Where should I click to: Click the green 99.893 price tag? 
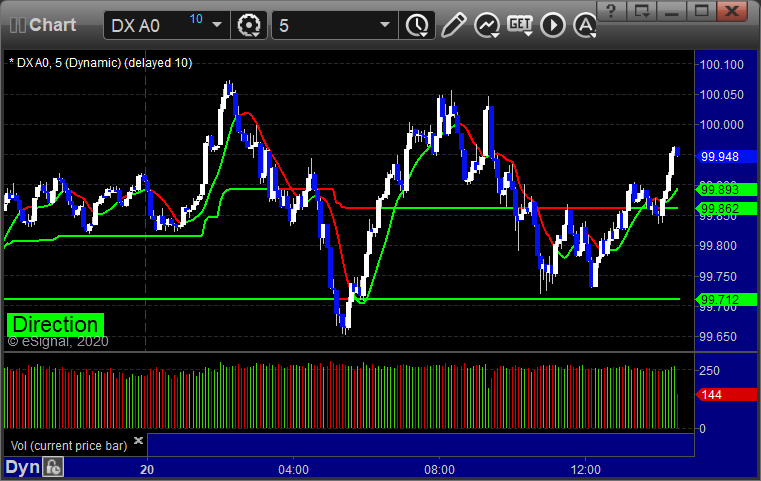pos(726,190)
